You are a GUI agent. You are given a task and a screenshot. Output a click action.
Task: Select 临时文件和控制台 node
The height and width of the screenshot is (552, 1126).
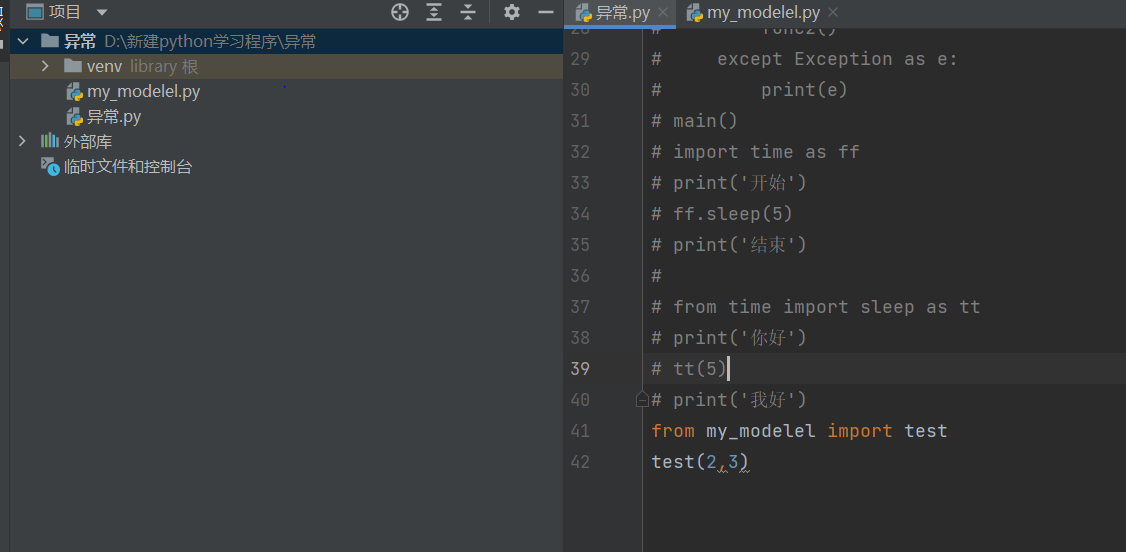pyautogui.click(x=128, y=167)
